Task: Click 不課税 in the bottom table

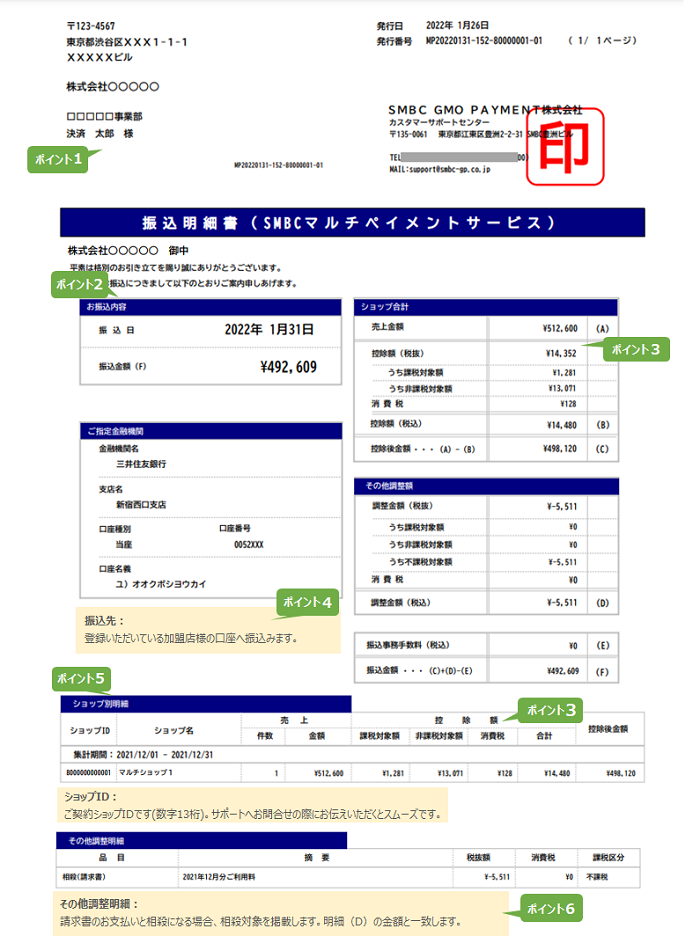Action: [x=597, y=877]
